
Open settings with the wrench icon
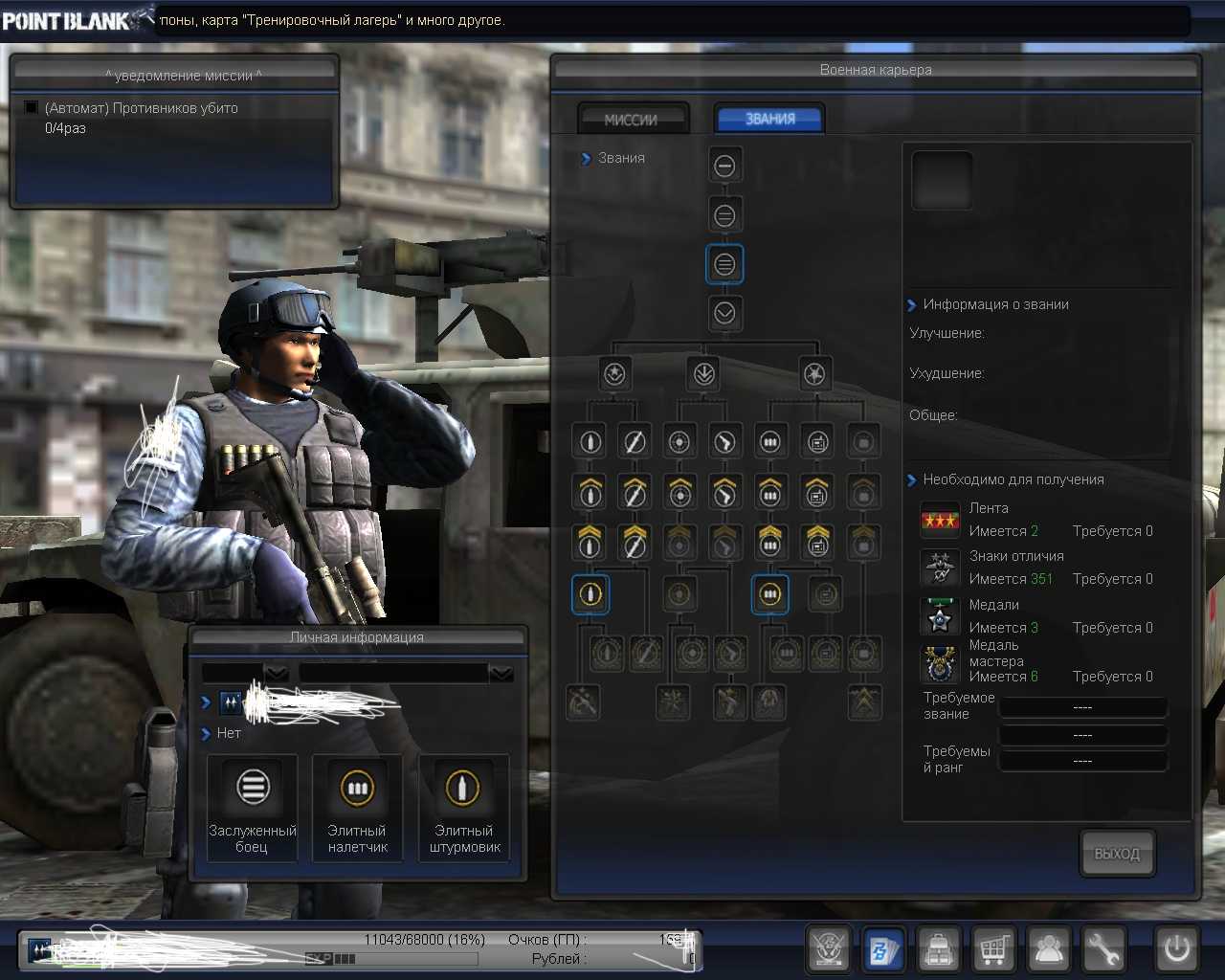pyautogui.click(x=1103, y=949)
